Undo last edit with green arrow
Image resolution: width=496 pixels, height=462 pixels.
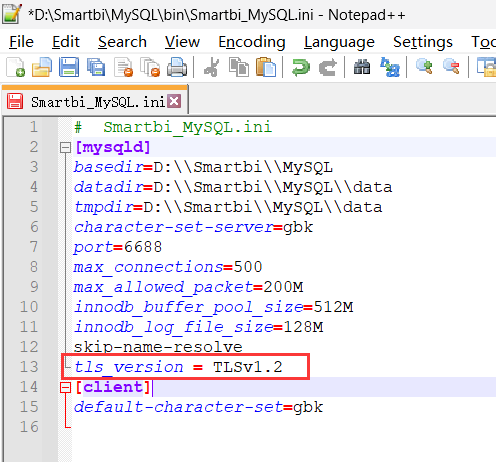301,67
